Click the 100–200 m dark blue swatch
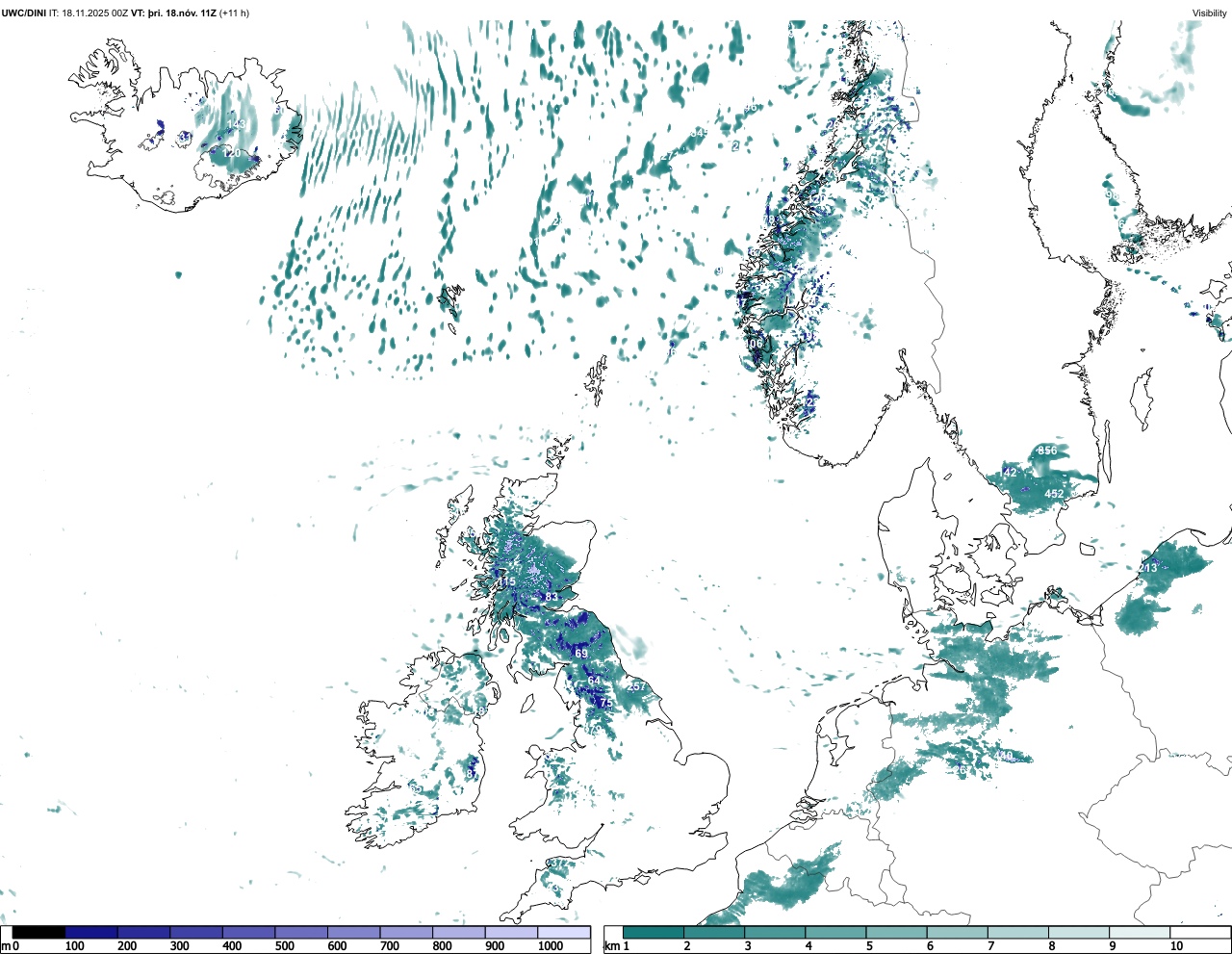This screenshot has width=1232, height=954. click(91, 932)
